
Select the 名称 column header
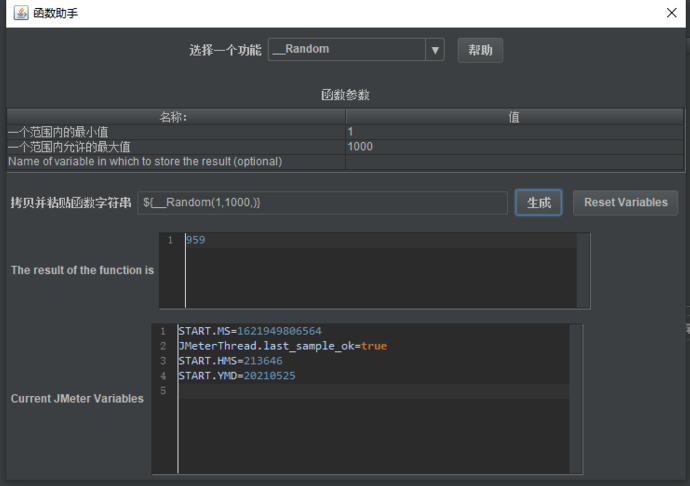click(176, 117)
